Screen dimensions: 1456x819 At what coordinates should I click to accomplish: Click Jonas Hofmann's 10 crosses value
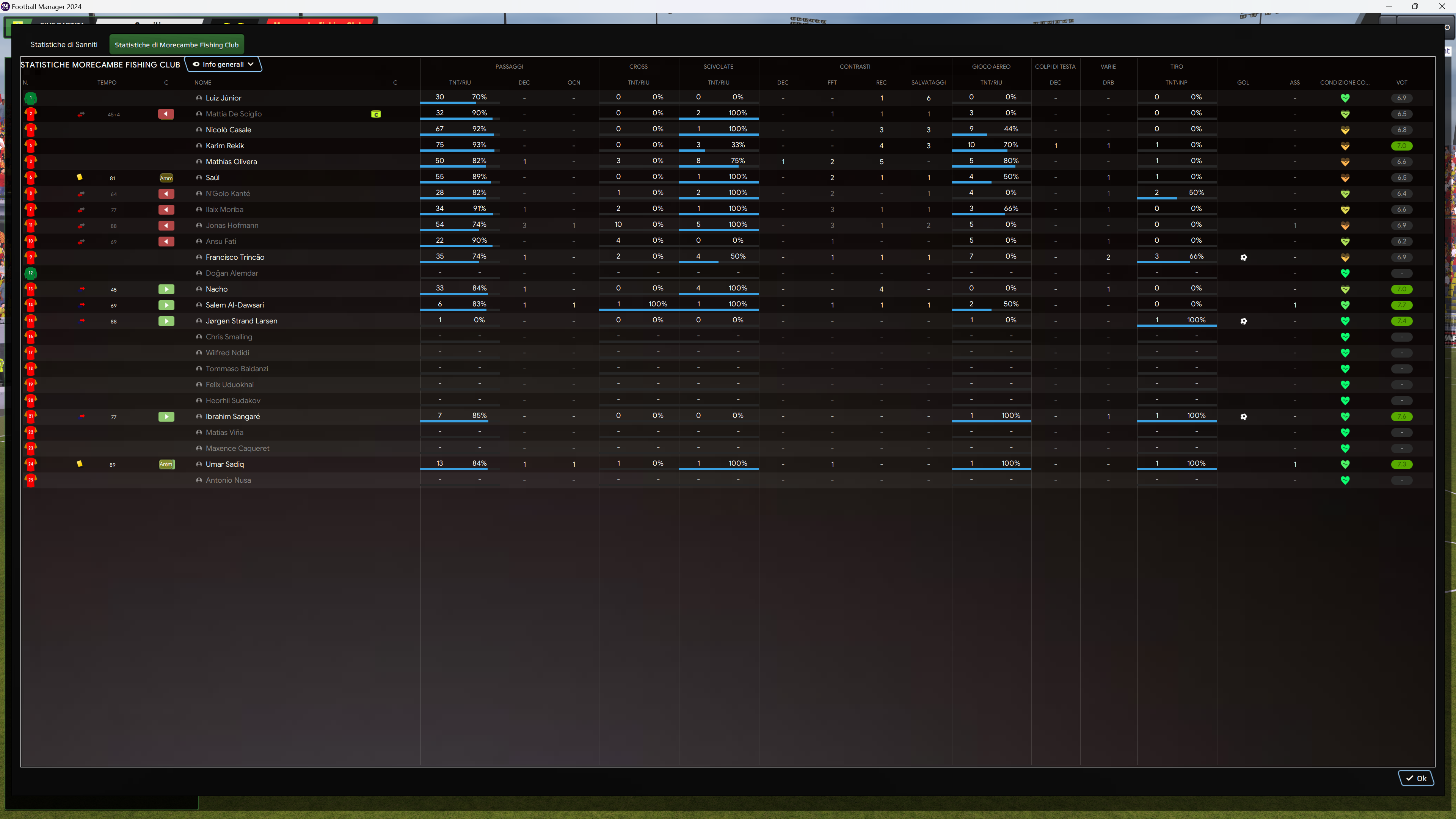point(618,224)
